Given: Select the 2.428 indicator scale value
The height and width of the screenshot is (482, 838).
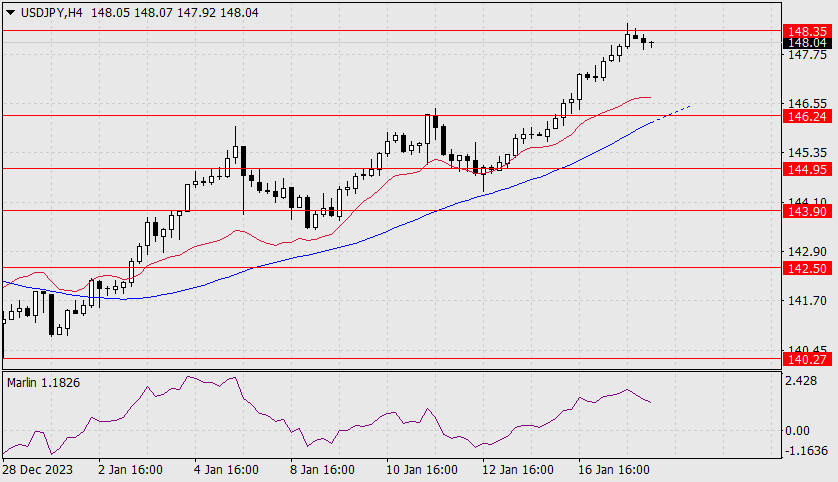Looking at the screenshot, I should tap(802, 380).
